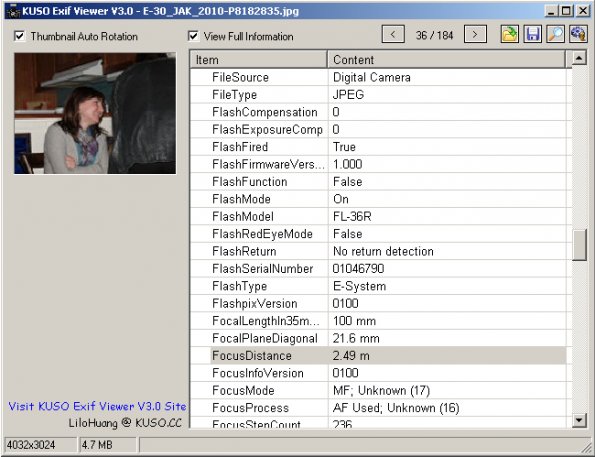Select the FlashReturn row
Viewport: 595px width, 457px height.
378,251
